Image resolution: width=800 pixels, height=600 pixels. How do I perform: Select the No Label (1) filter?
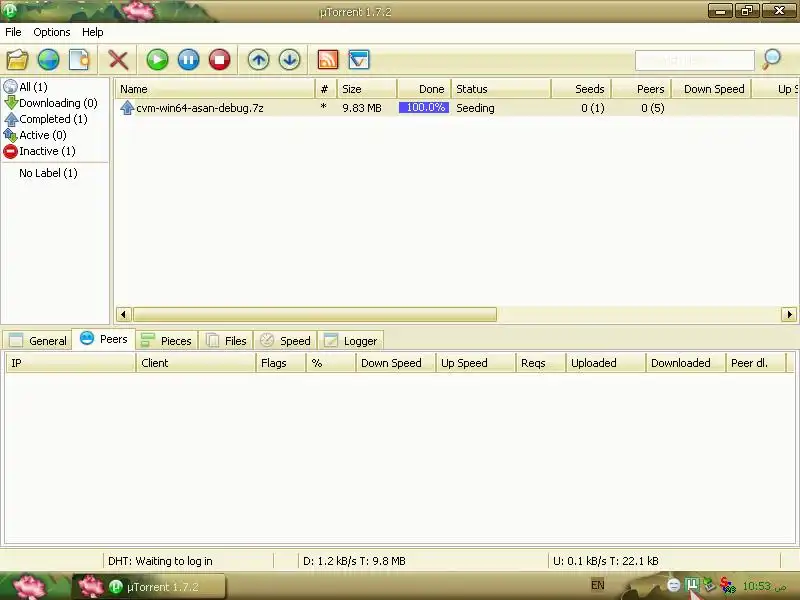48,173
